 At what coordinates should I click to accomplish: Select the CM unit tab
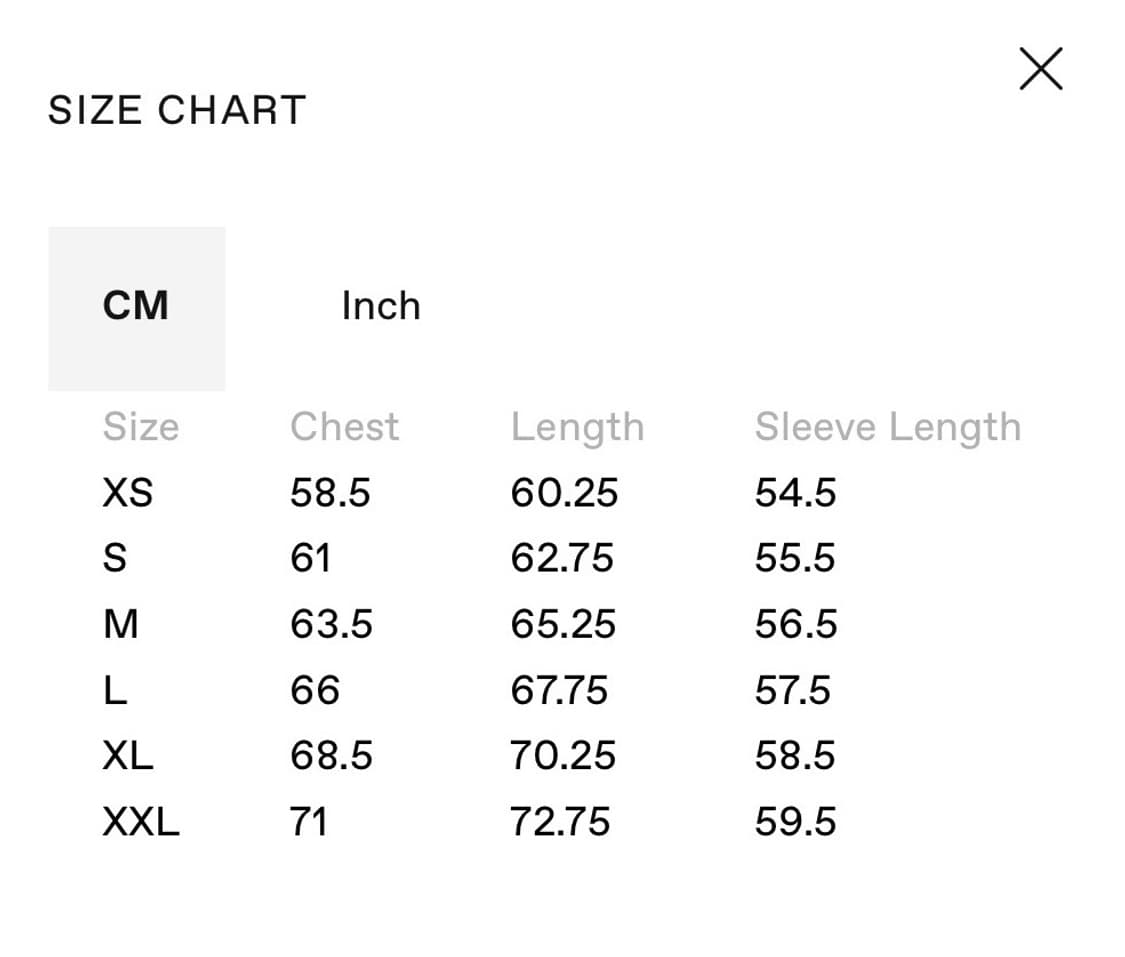click(136, 306)
